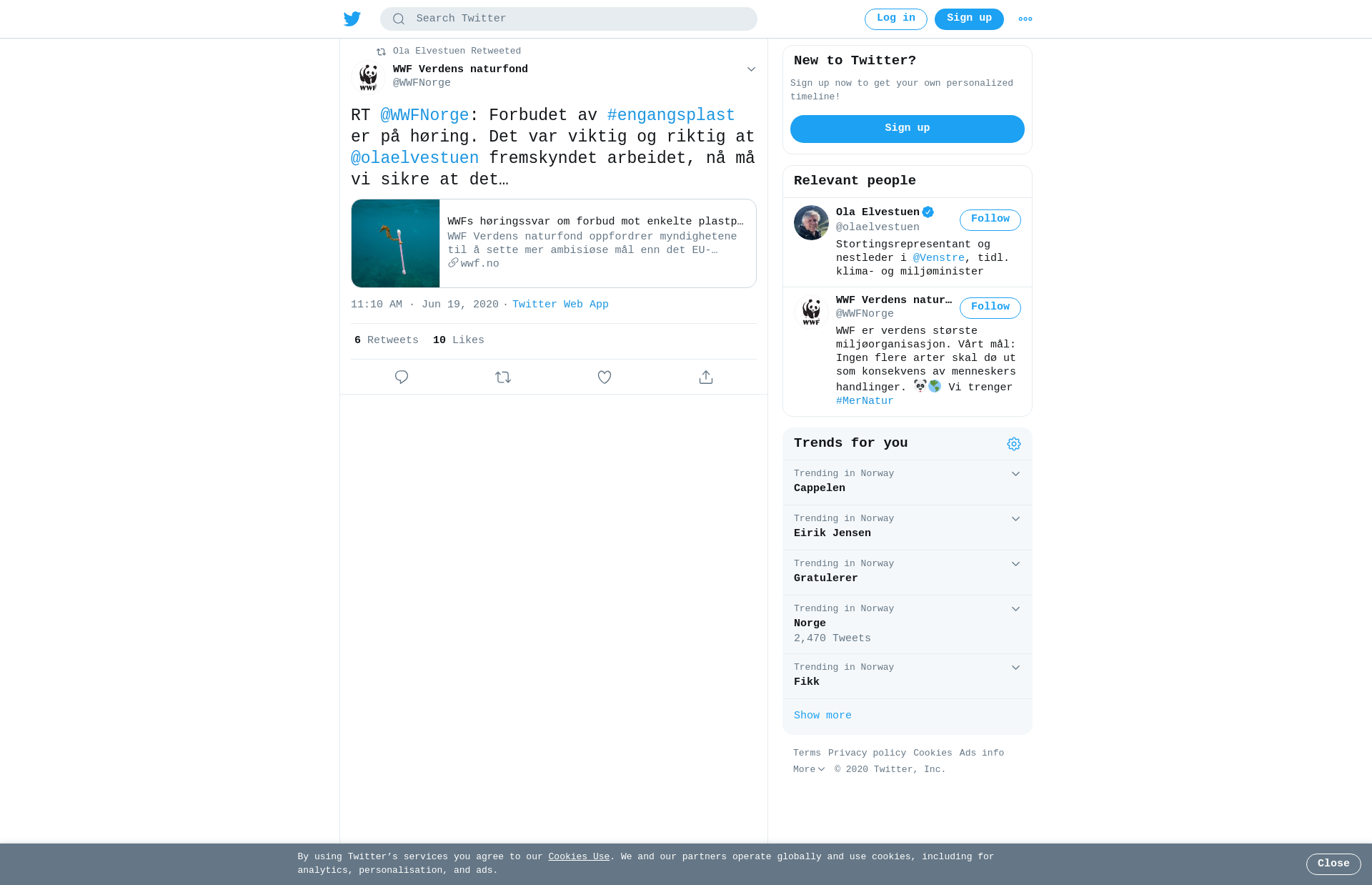Click the Log in button
The image size is (1372, 885).
pyautogui.click(x=896, y=19)
